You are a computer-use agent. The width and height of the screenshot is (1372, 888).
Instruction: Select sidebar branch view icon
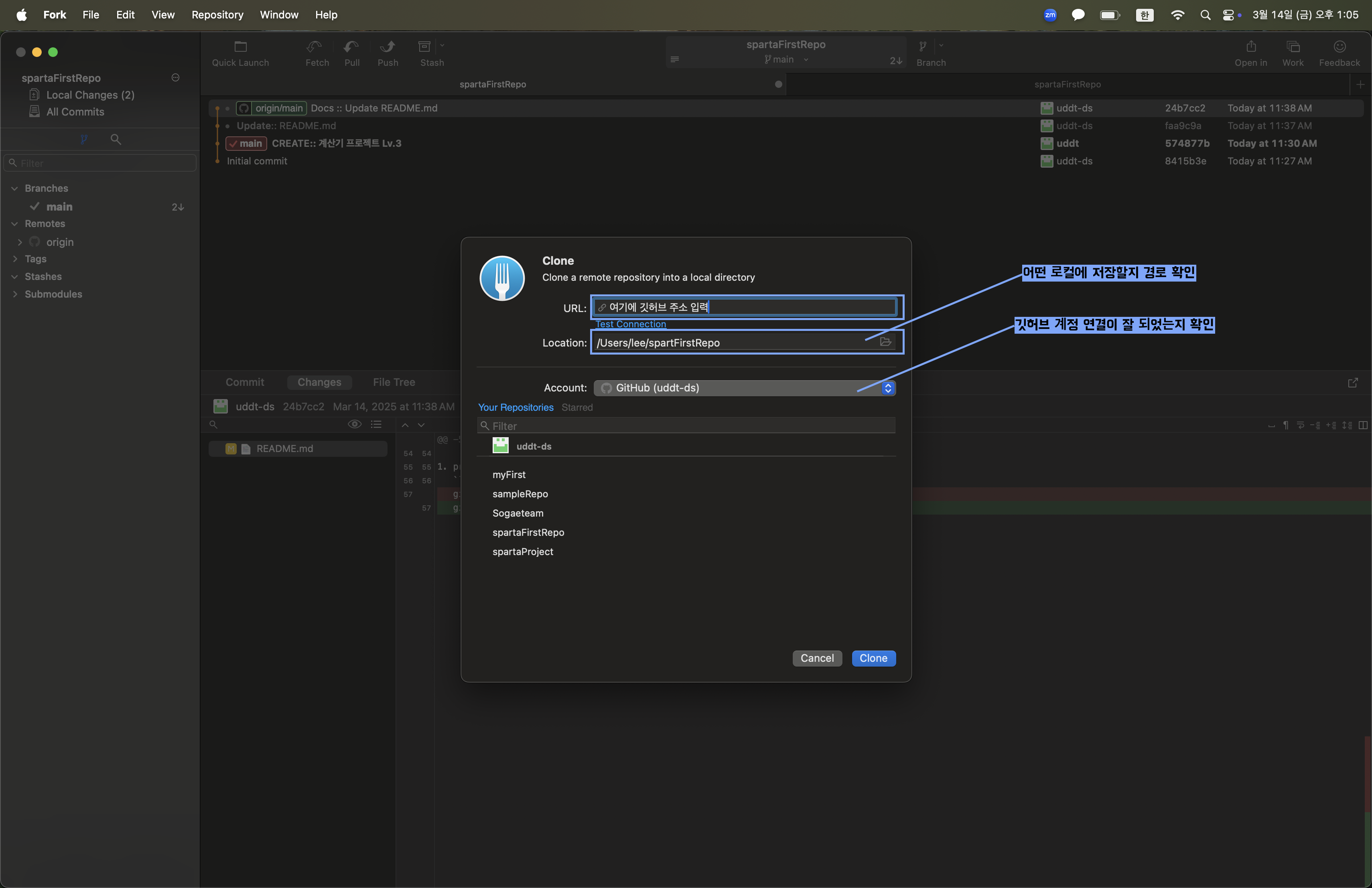(x=84, y=139)
